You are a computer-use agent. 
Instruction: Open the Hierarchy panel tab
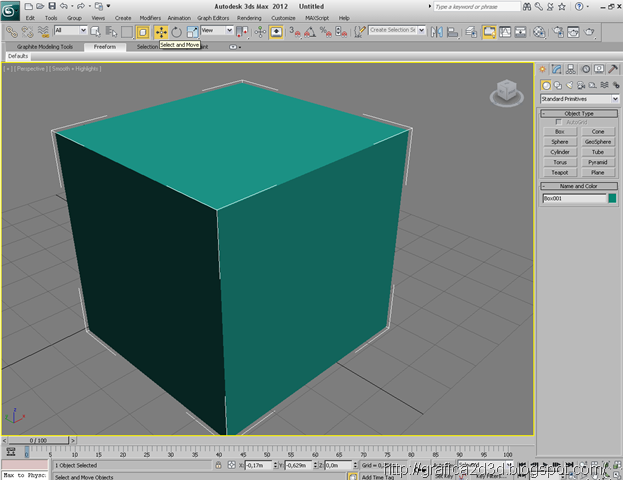[571, 69]
